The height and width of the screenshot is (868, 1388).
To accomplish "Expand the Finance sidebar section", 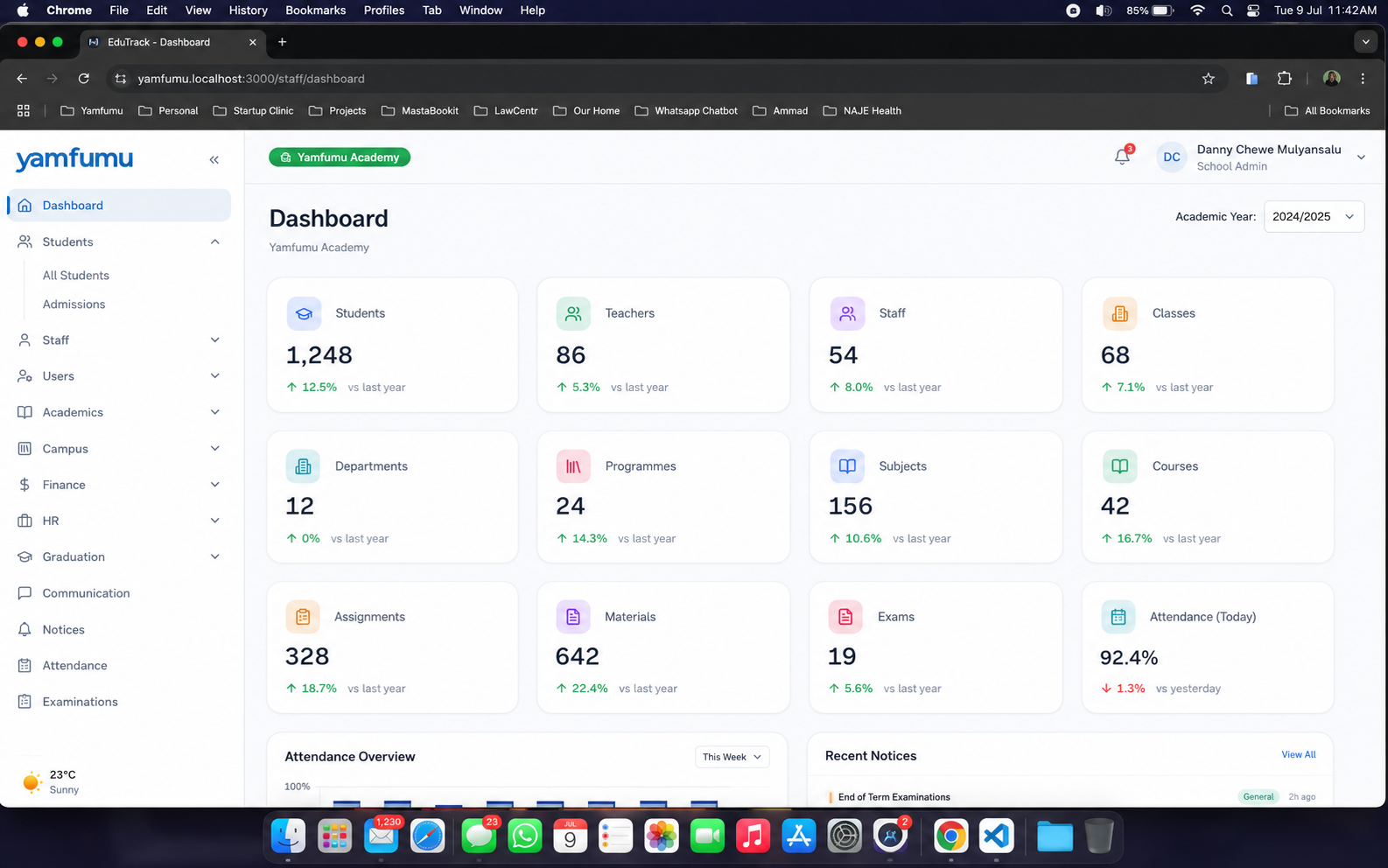I will [x=214, y=485].
